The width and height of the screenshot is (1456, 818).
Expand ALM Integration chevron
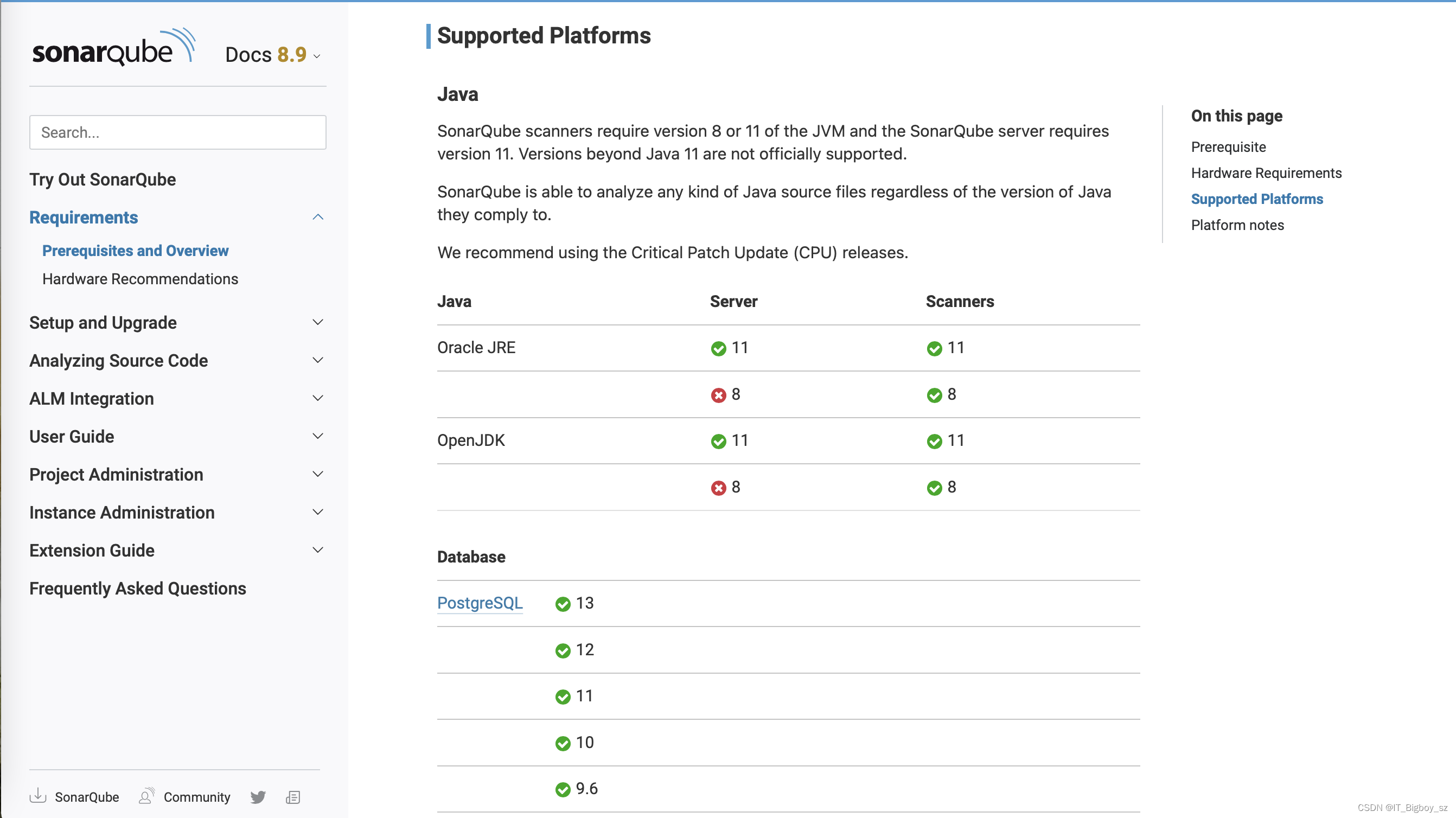(x=318, y=398)
